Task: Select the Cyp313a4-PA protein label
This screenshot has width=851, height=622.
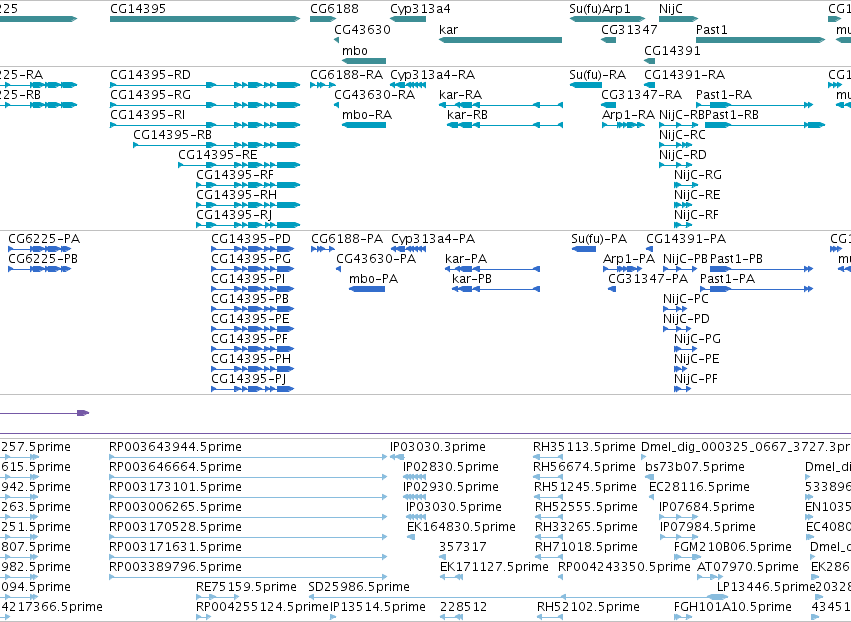Action: pyautogui.click(x=433, y=239)
